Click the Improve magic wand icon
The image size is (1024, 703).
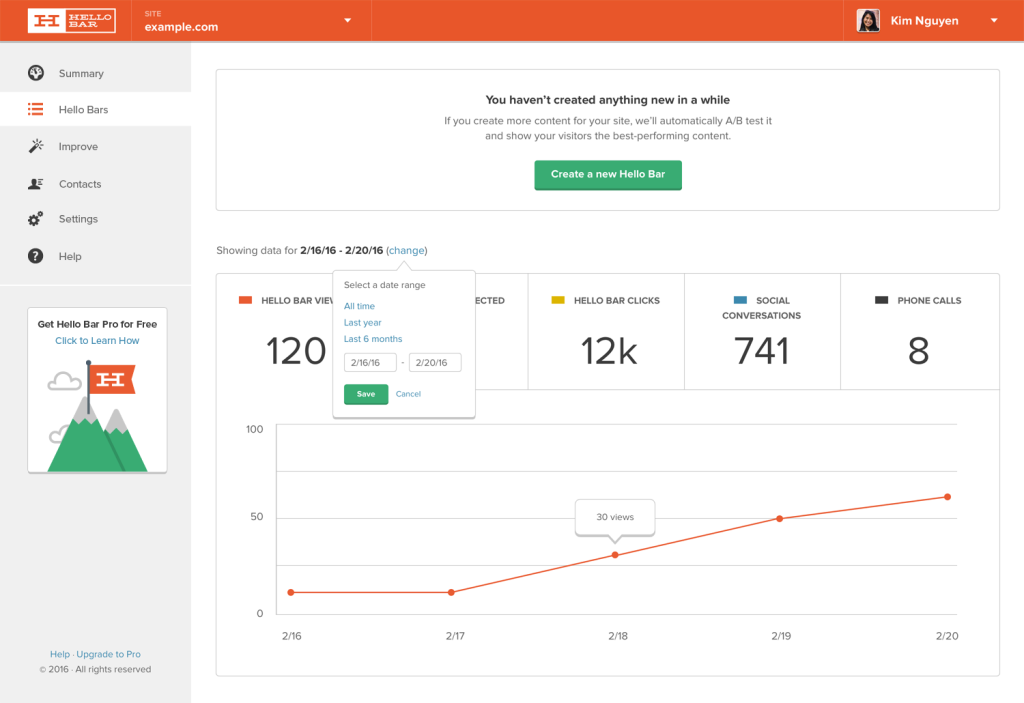click(36, 146)
